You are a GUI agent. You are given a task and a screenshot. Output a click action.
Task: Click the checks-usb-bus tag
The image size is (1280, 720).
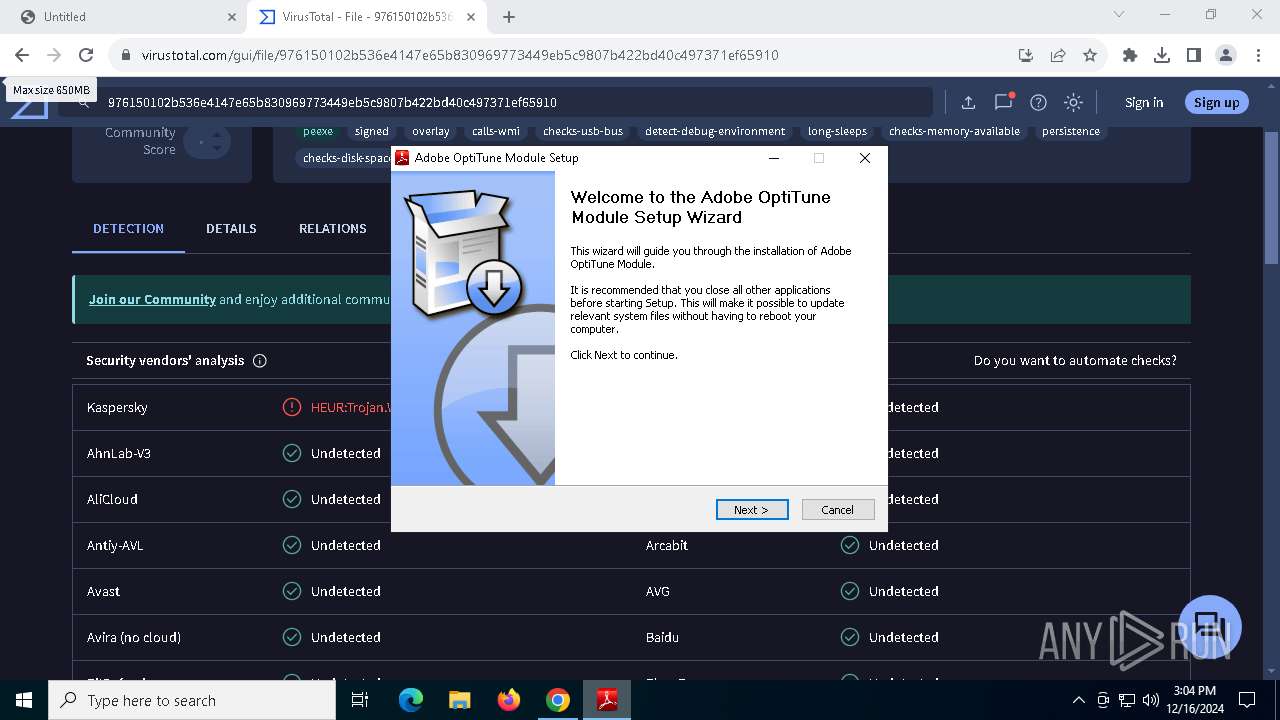pyautogui.click(x=583, y=131)
